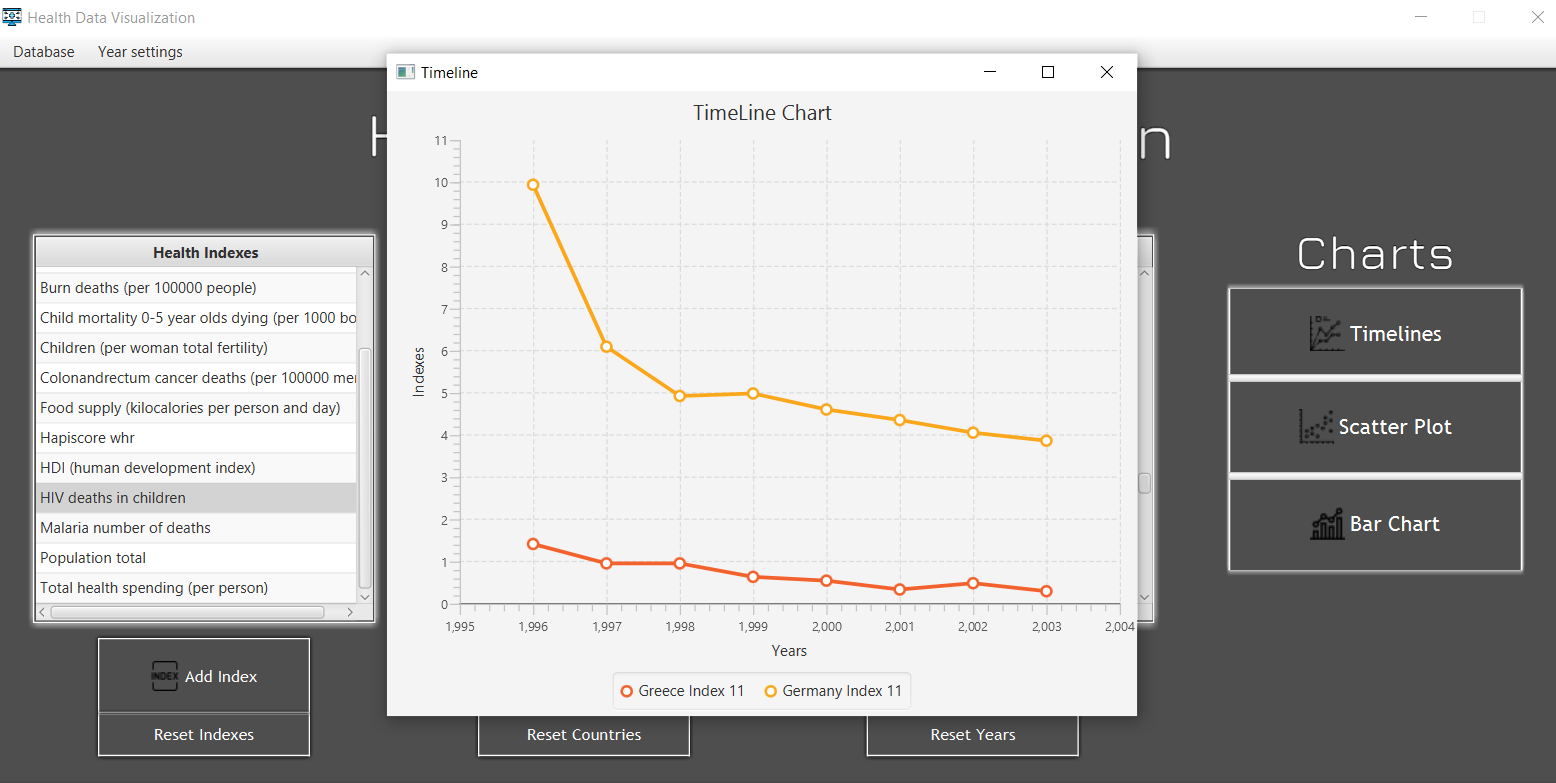Click the Reset Indexes button

(x=203, y=734)
